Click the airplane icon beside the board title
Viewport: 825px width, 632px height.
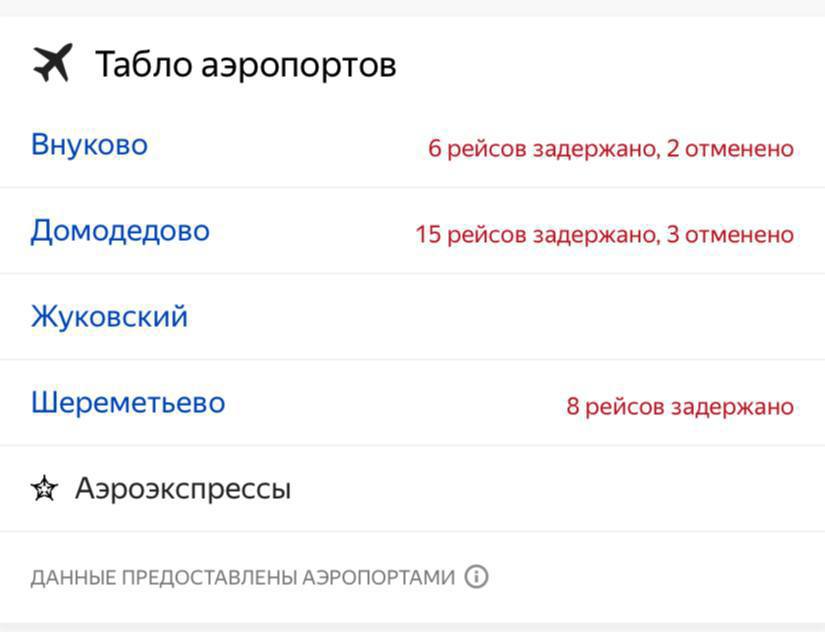pyautogui.click(x=52, y=64)
